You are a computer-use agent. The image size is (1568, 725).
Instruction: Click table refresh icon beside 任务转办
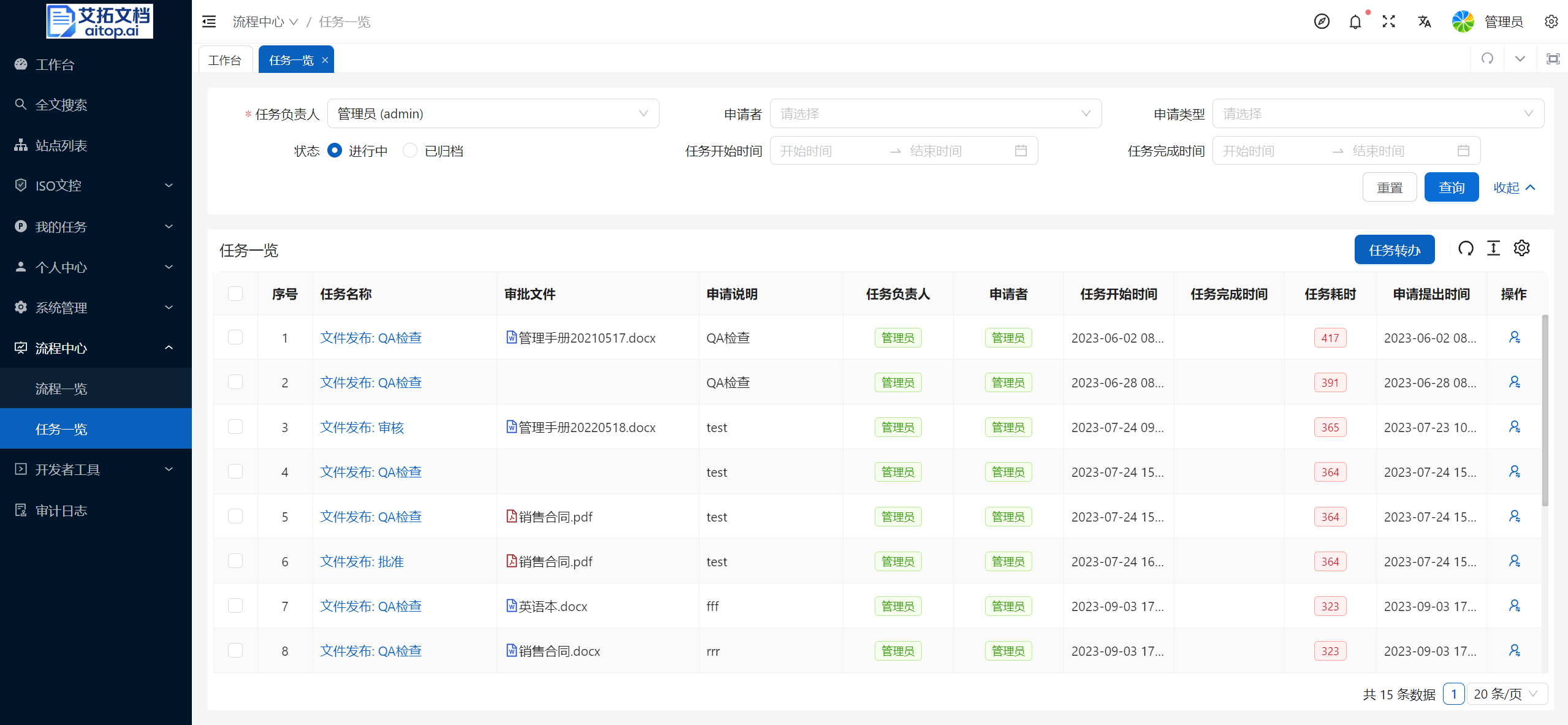[1466, 248]
